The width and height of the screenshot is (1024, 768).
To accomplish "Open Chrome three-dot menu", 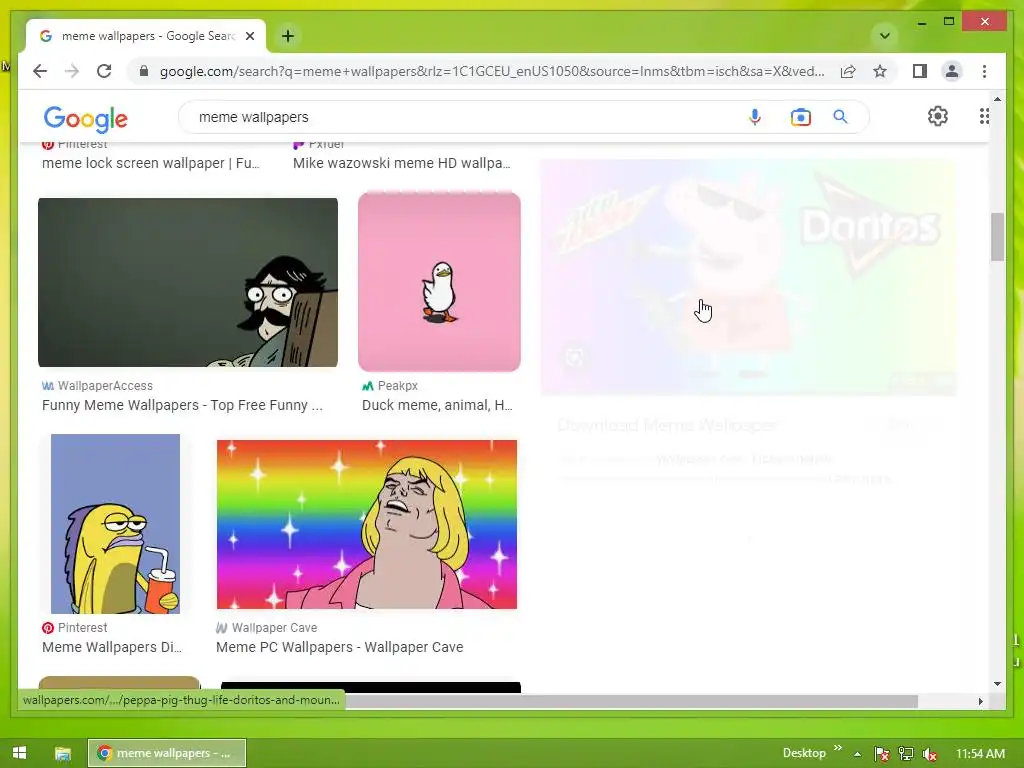I will click(x=984, y=71).
